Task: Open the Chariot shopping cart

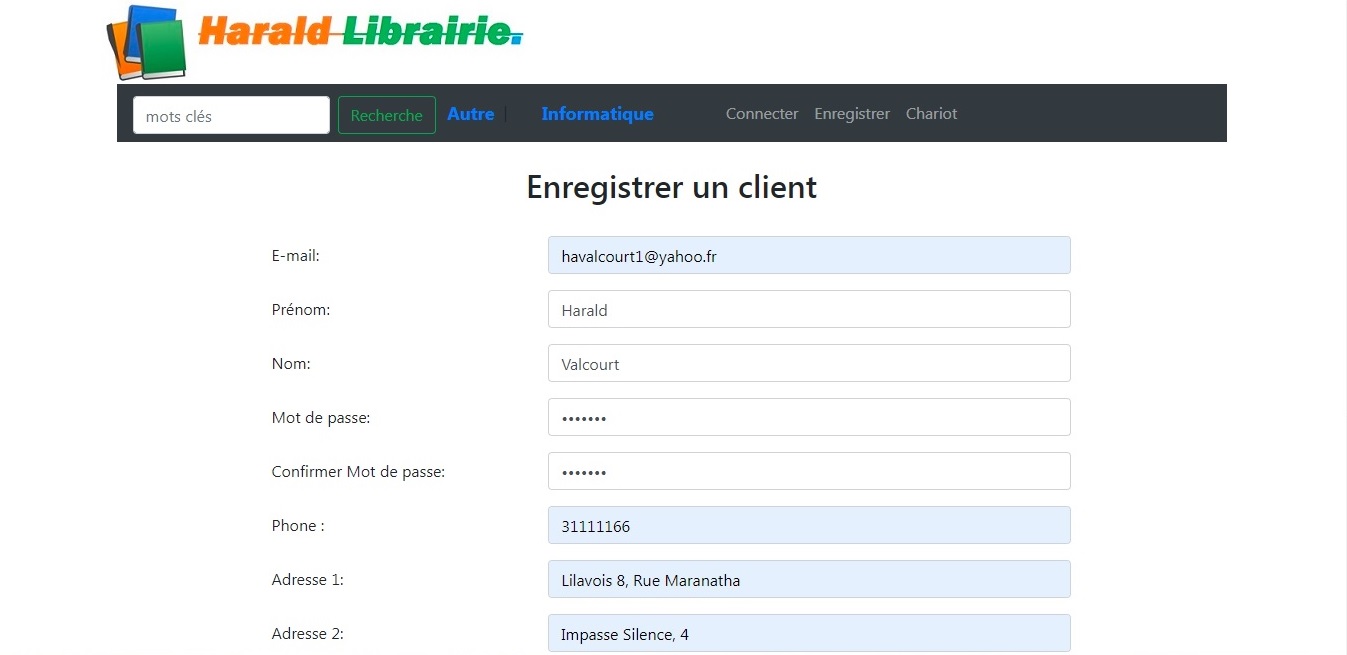Action: pos(931,114)
